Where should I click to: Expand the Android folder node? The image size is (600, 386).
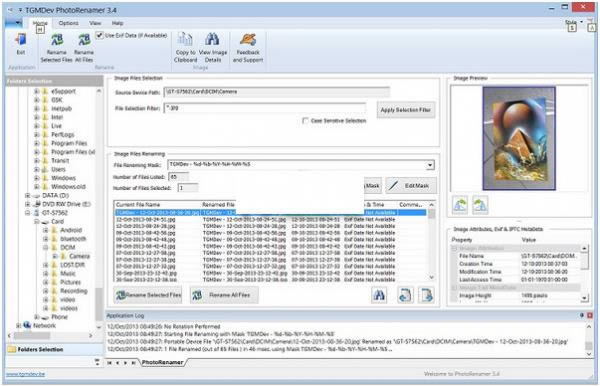click(x=45, y=230)
